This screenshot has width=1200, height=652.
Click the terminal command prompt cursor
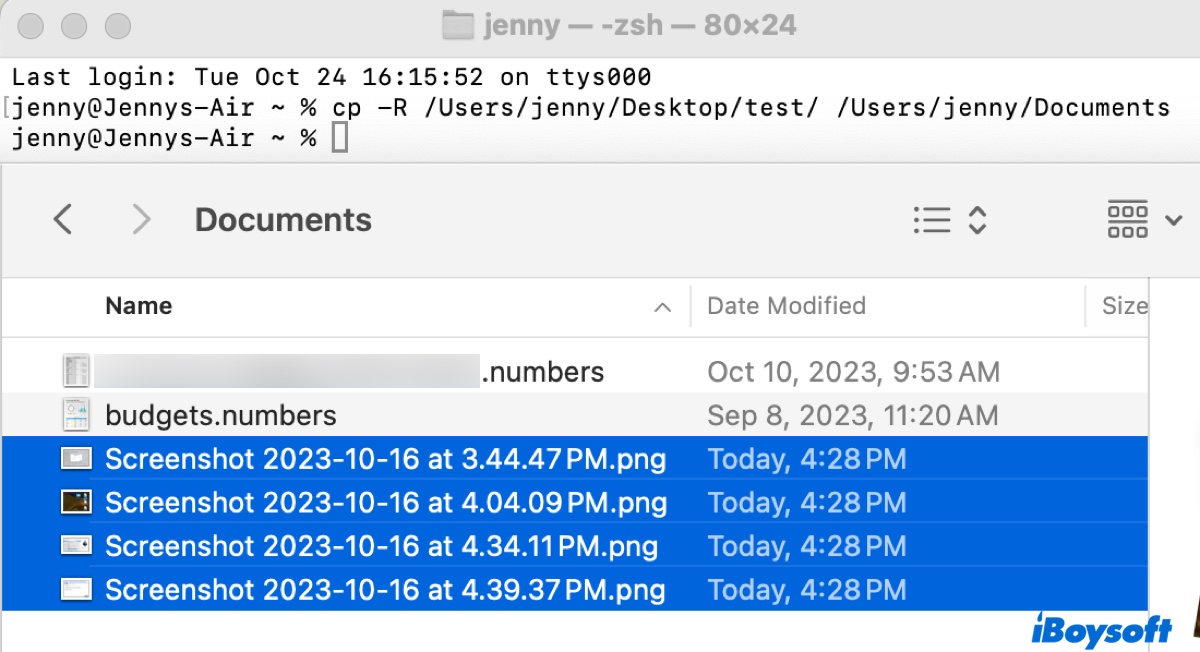point(340,138)
